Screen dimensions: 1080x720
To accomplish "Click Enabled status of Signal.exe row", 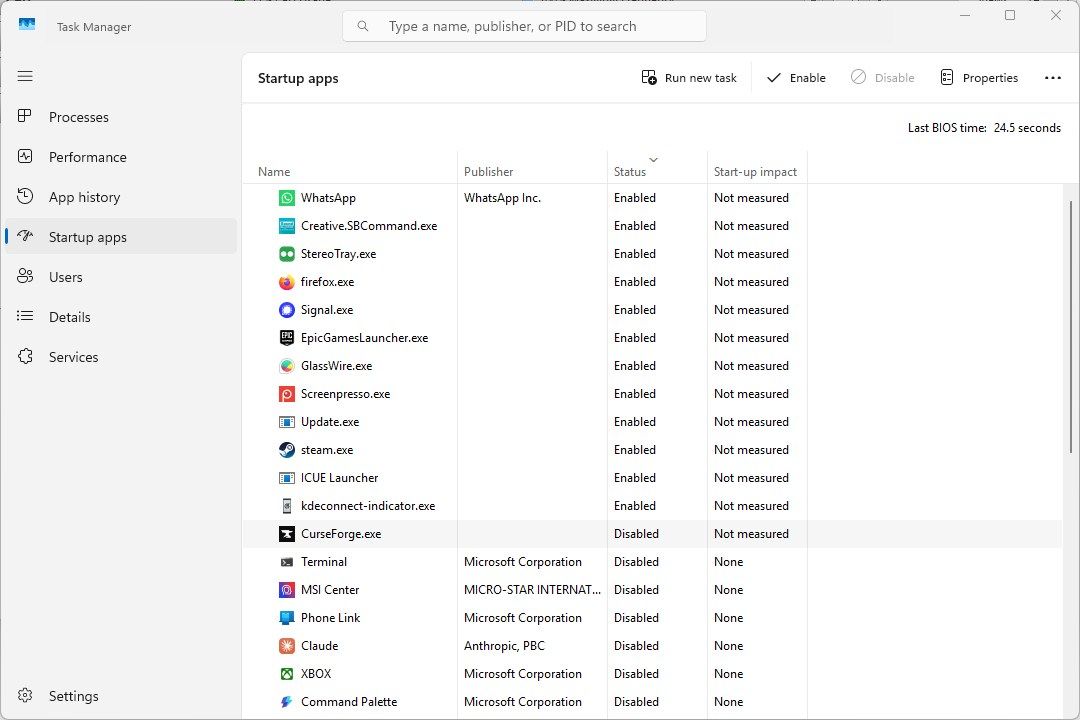I will coord(634,310).
